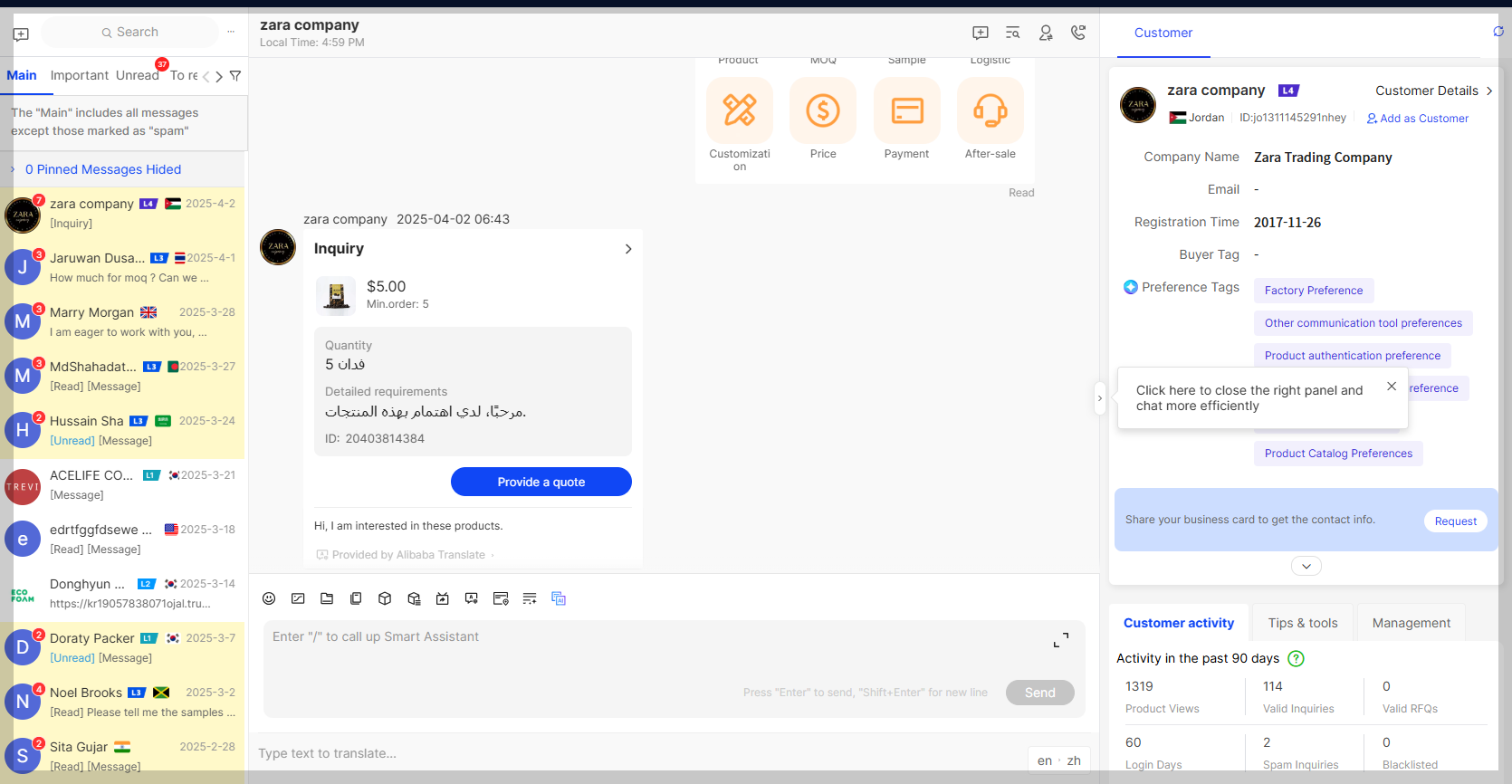Click Product Catalog Preferences tag
This screenshot has width=1512, height=784.
(x=1338, y=454)
